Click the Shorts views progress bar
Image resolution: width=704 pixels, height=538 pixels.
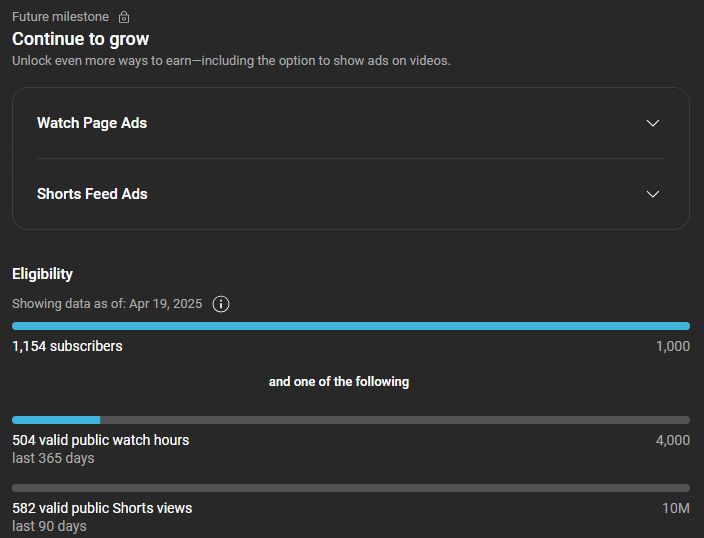click(x=350, y=488)
